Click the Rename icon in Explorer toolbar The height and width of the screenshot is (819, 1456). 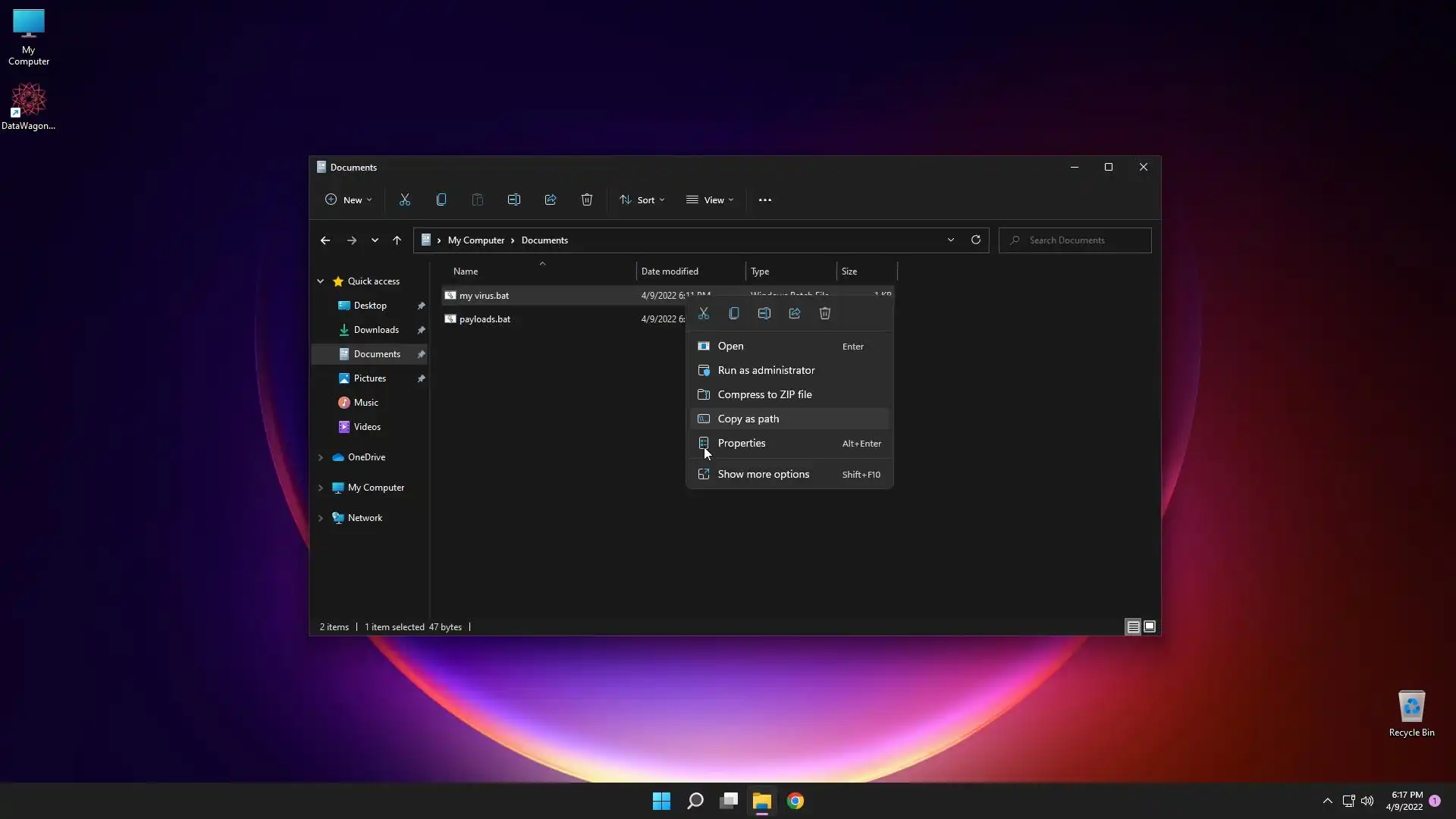(x=514, y=199)
